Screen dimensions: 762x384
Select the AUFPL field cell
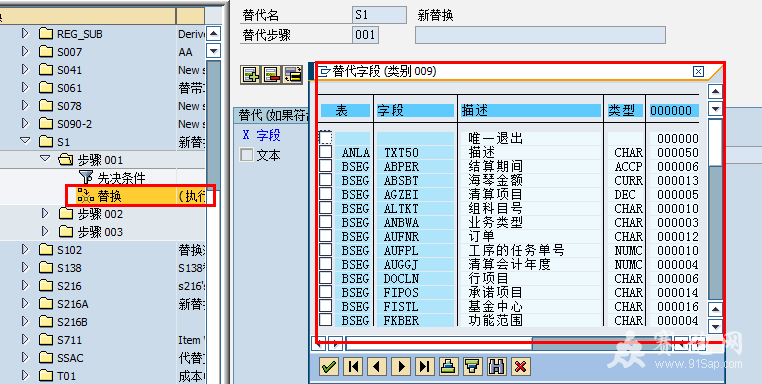(x=416, y=251)
